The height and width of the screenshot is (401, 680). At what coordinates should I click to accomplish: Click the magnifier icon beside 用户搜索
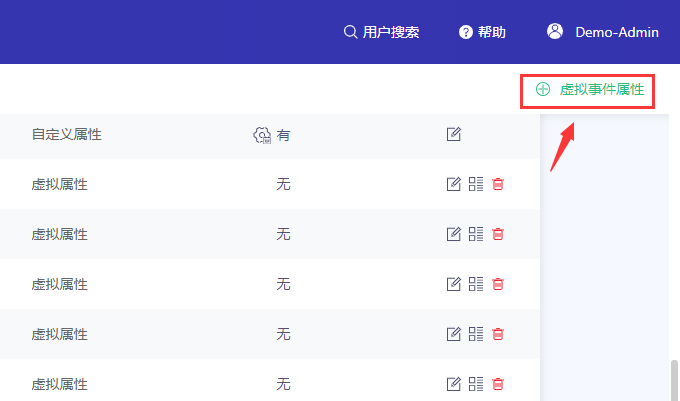350,32
